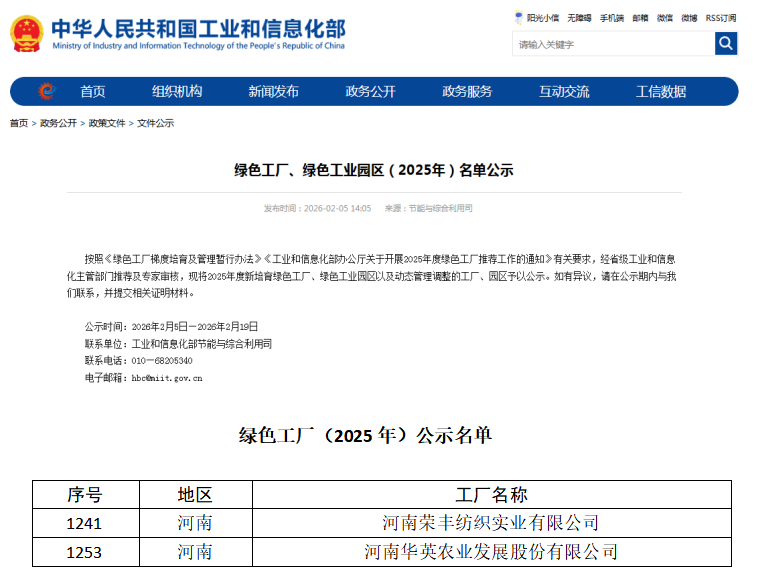Open the 政务服务 navigation item

(467, 91)
